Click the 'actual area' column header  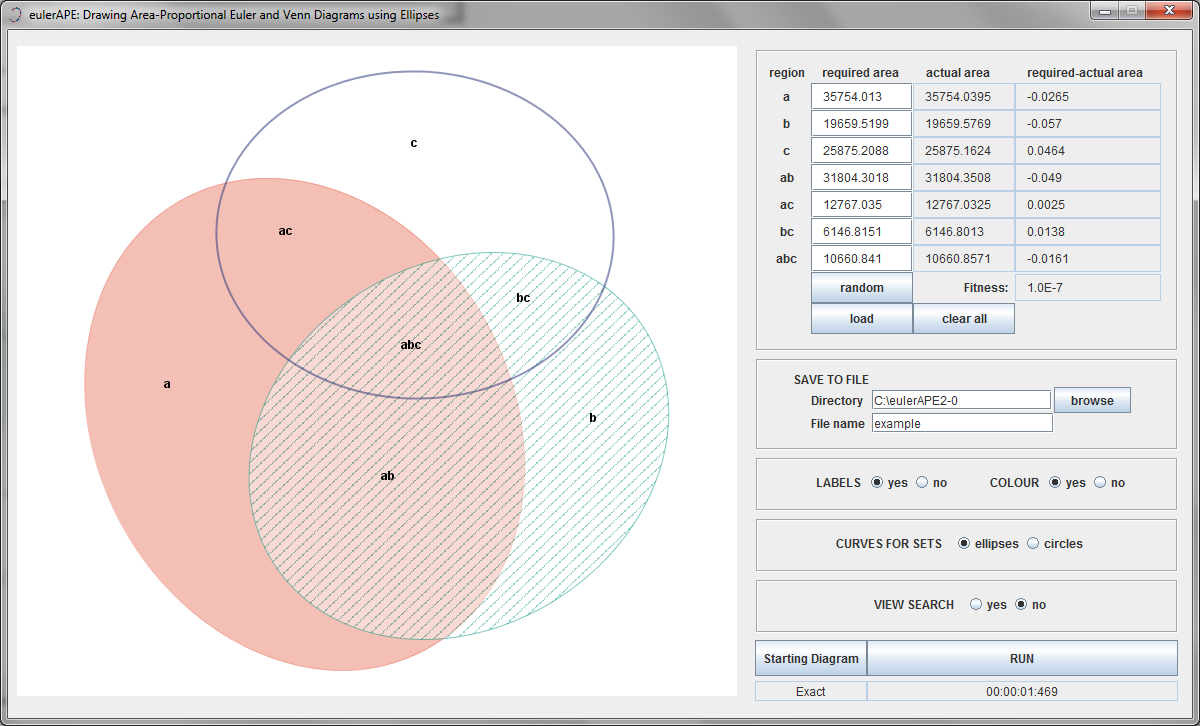click(958, 73)
